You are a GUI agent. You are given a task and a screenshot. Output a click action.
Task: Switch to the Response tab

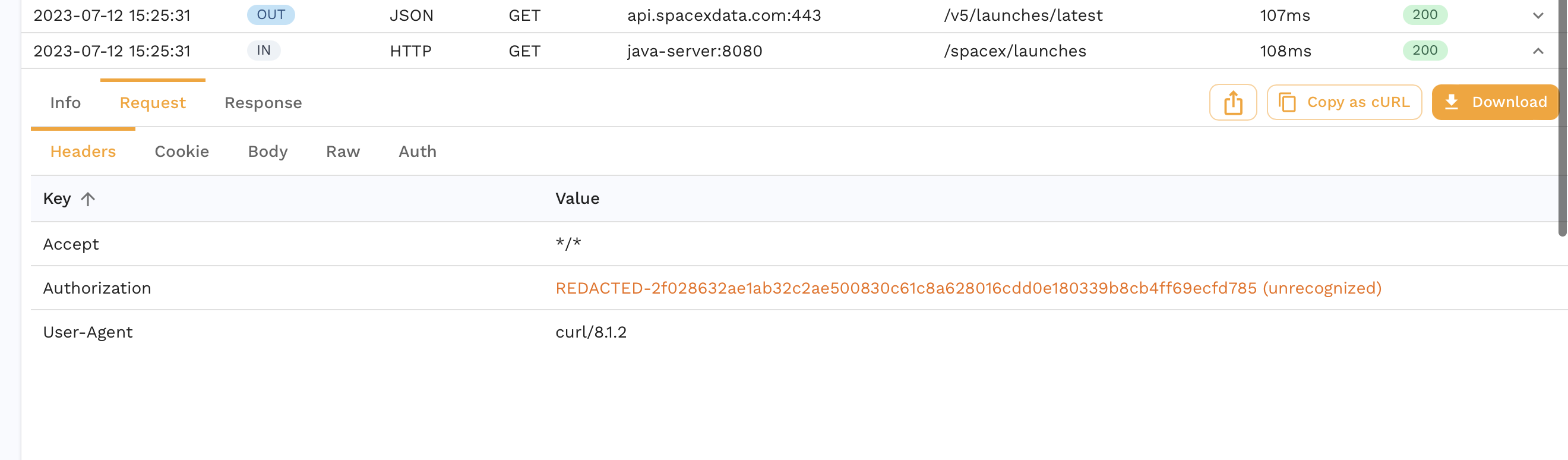point(263,103)
